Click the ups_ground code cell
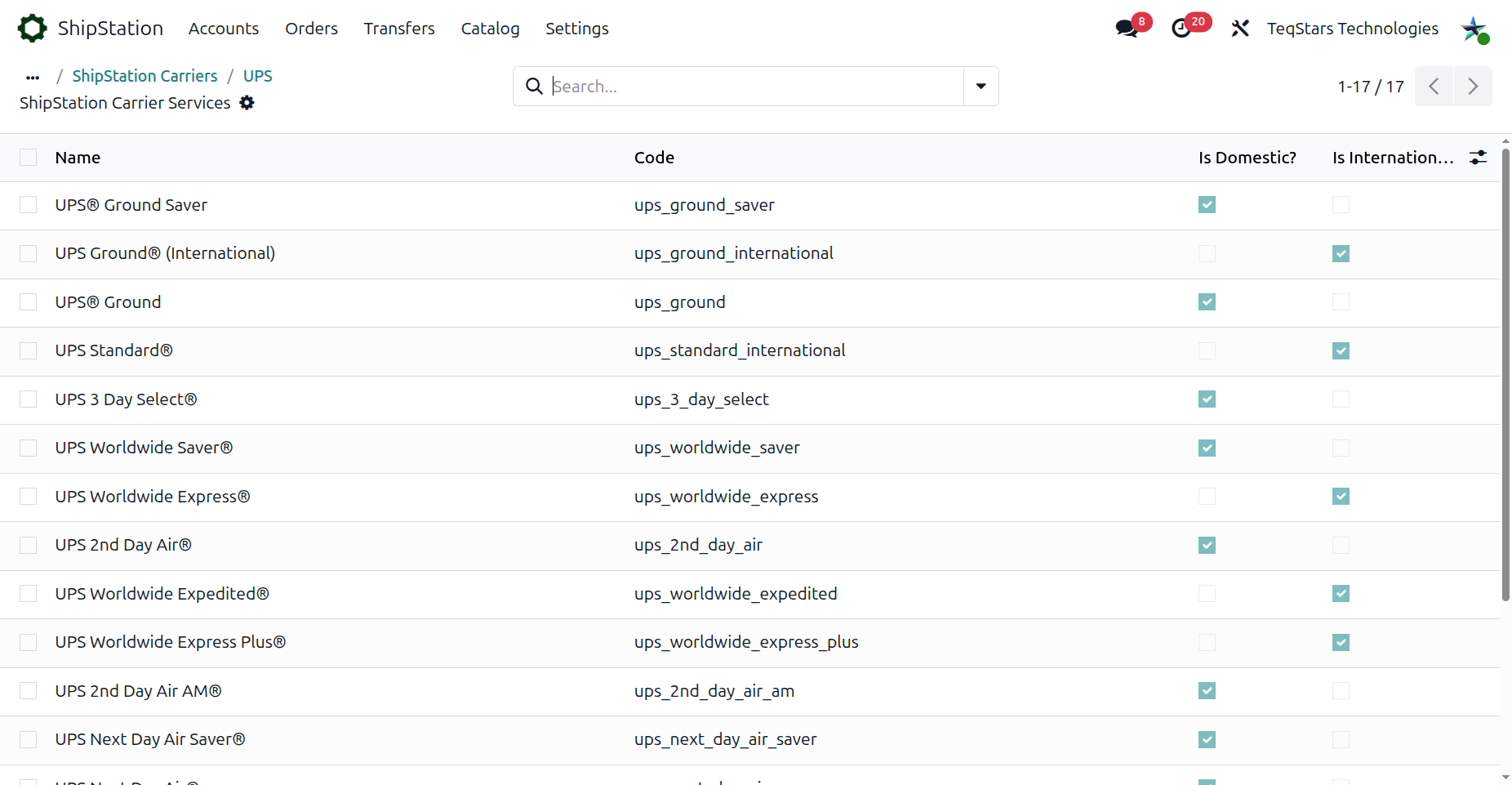1512x785 pixels. (679, 302)
